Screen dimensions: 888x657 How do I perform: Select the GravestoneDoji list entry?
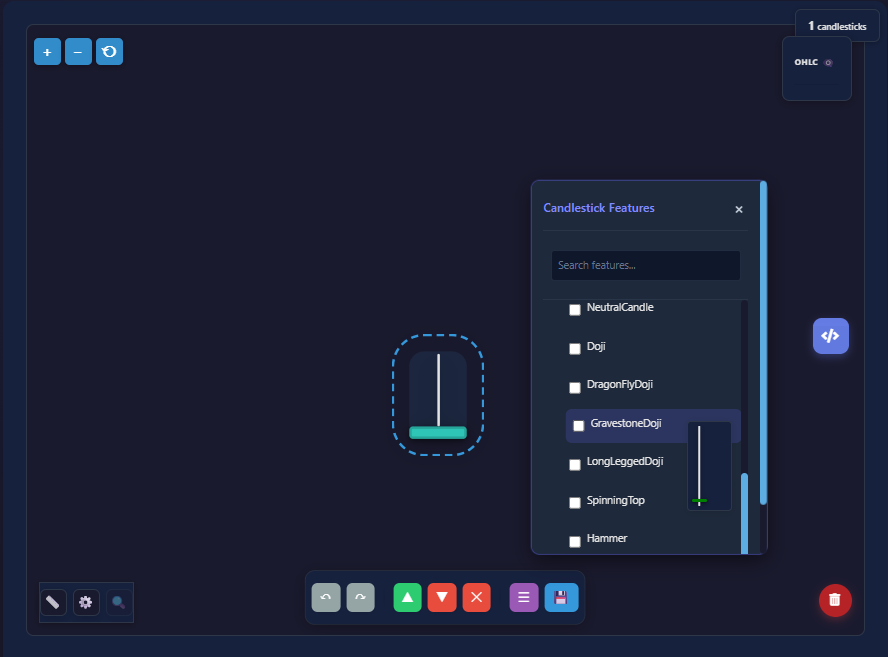pyautogui.click(x=625, y=425)
